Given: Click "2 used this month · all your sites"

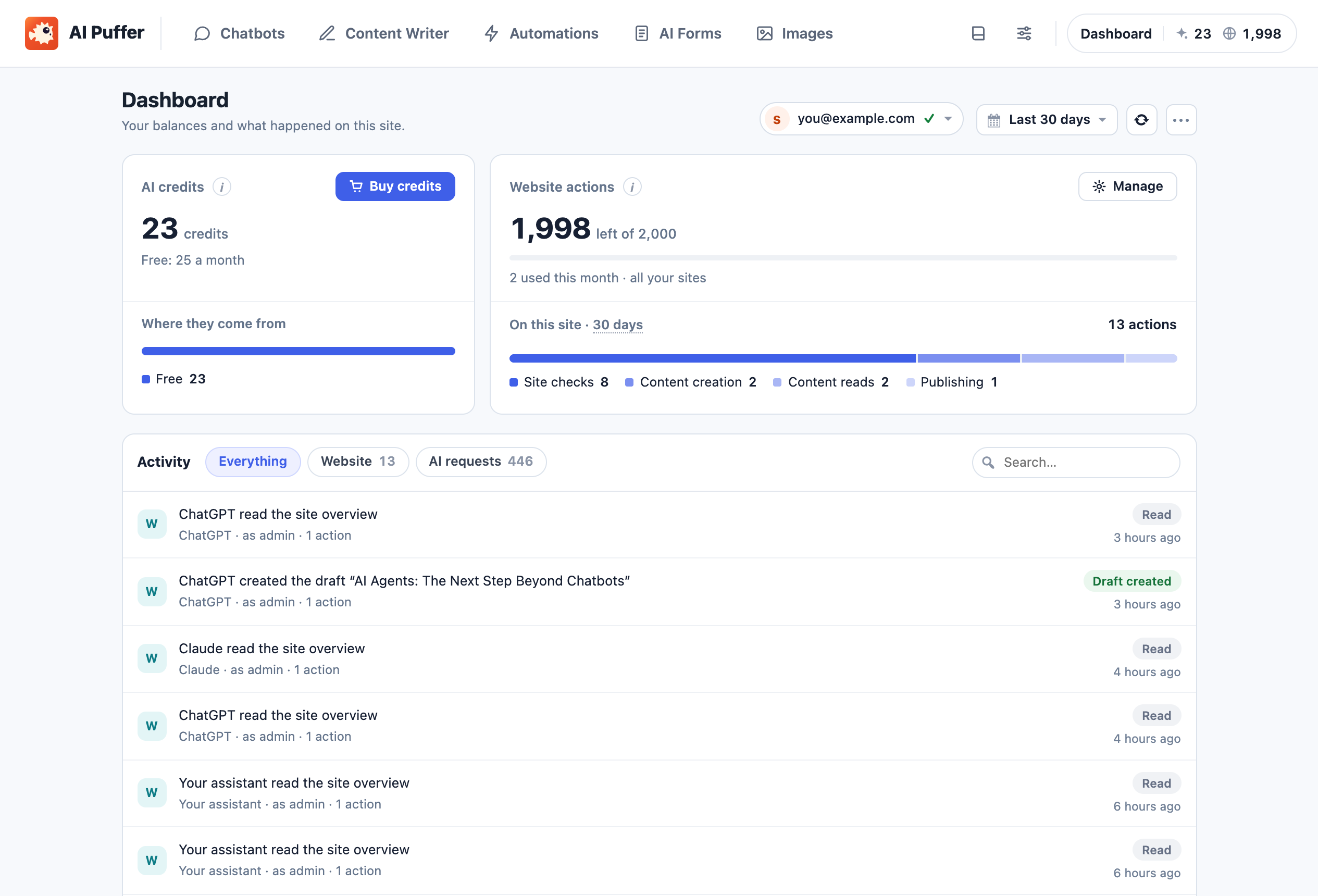Looking at the screenshot, I should (x=607, y=279).
